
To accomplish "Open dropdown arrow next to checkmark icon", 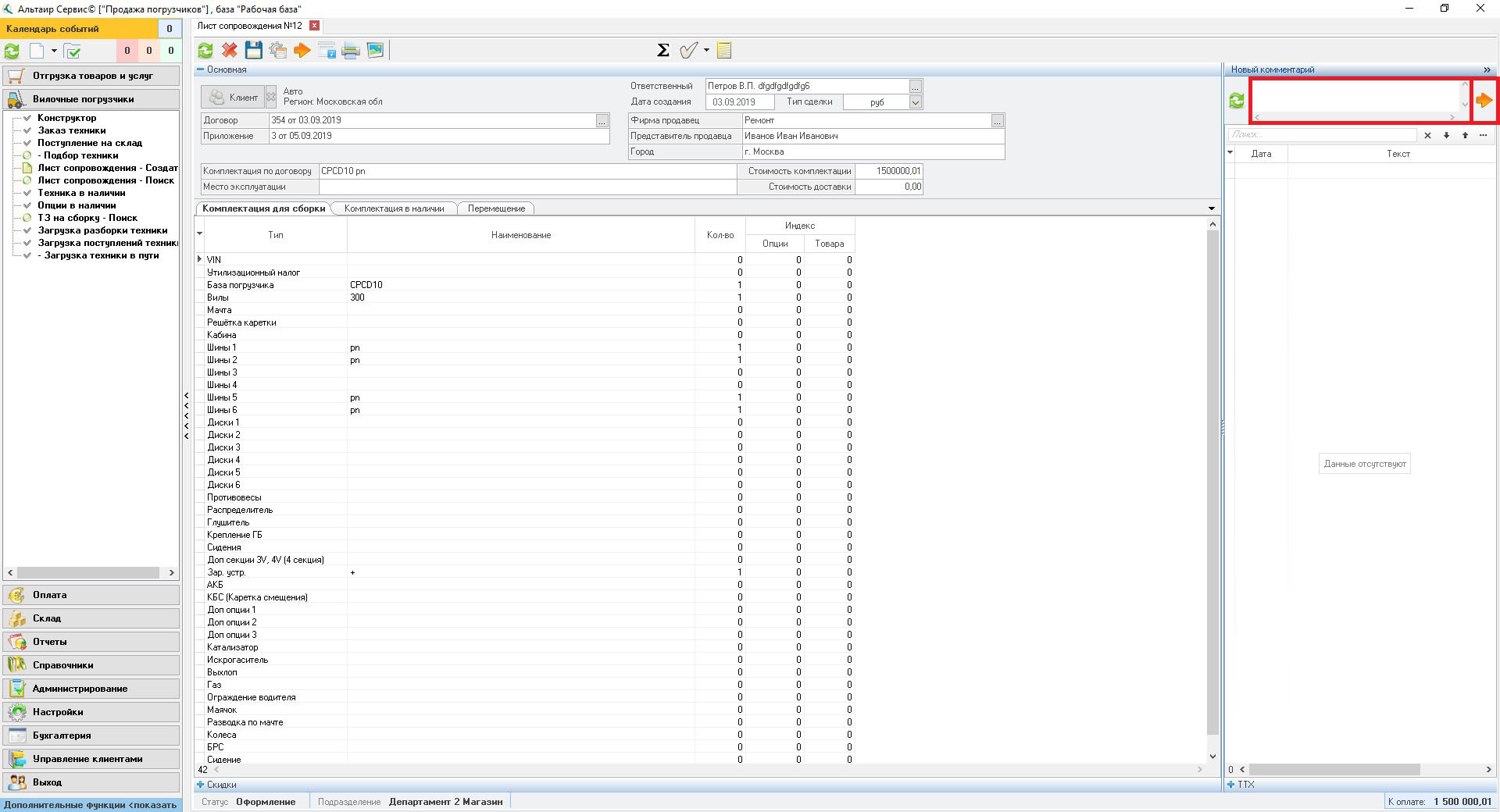I will (706, 51).
